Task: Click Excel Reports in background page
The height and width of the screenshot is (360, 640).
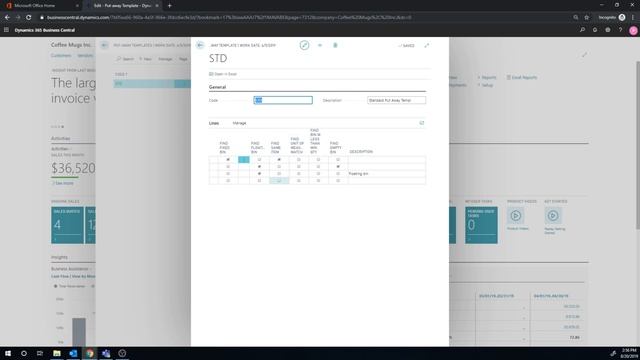Action: point(522,77)
